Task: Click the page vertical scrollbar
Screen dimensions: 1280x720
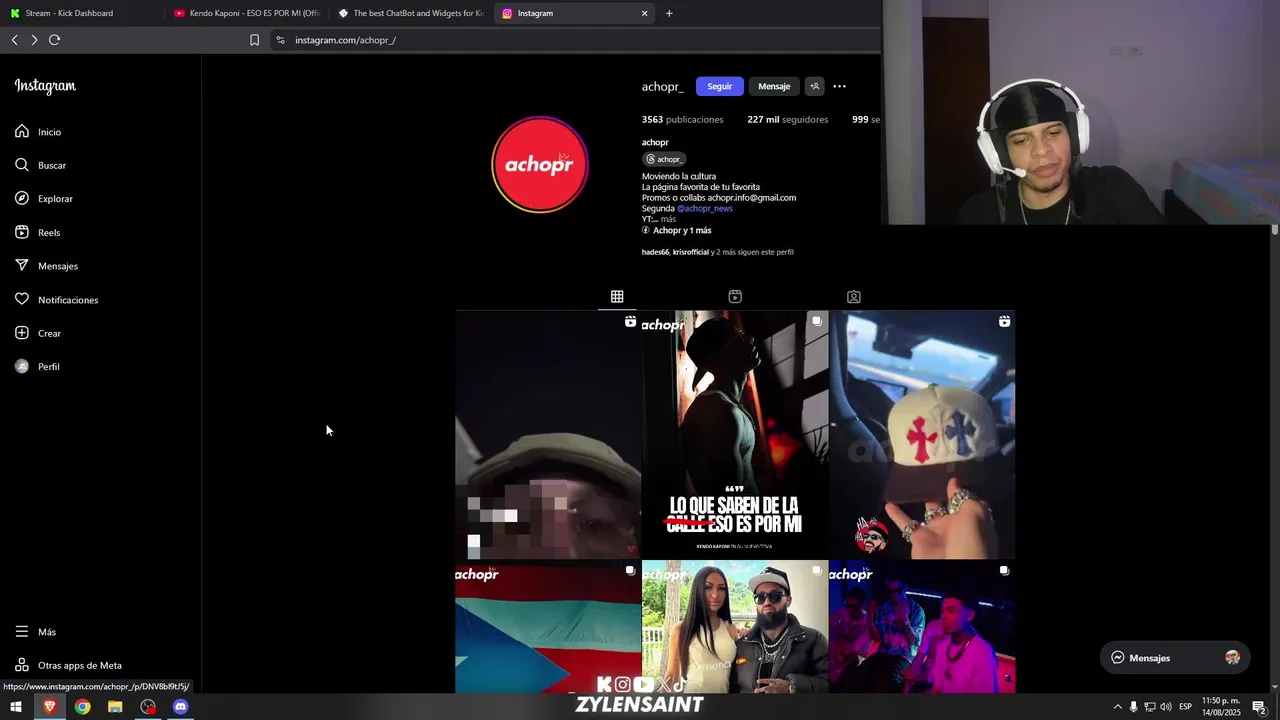Action: [x=1275, y=230]
